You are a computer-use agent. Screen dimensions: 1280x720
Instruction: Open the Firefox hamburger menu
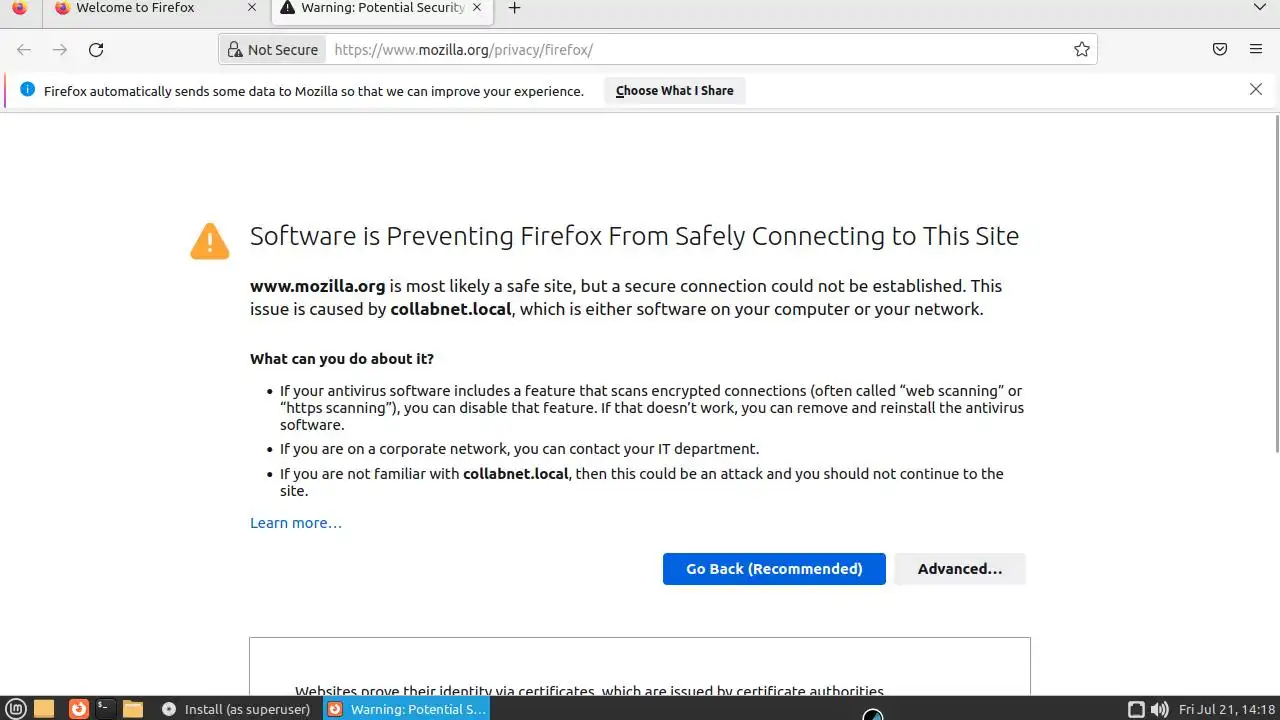pos(1256,50)
